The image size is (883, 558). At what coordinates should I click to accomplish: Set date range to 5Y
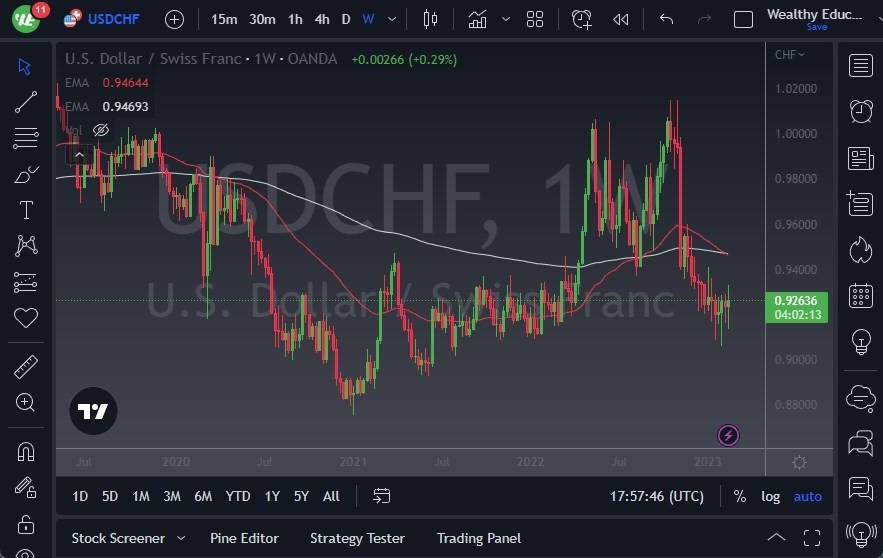click(301, 496)
